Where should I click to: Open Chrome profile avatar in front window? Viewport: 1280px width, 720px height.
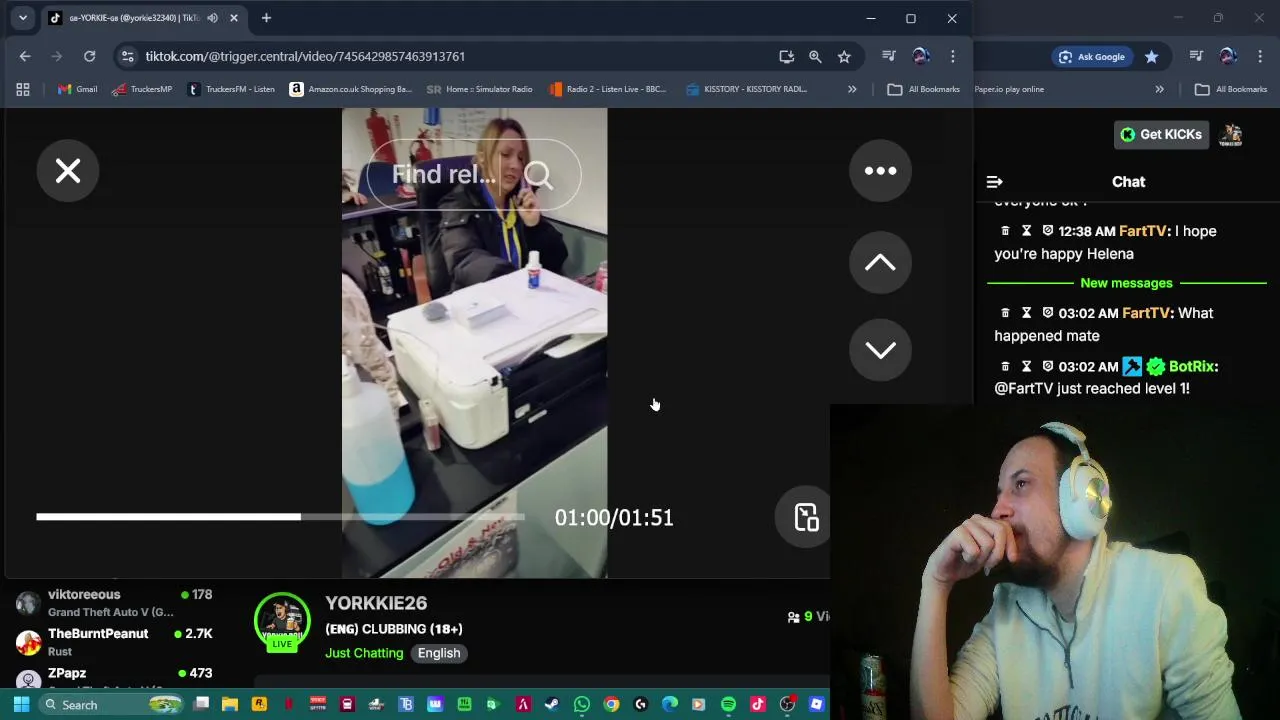coord(921,56)
